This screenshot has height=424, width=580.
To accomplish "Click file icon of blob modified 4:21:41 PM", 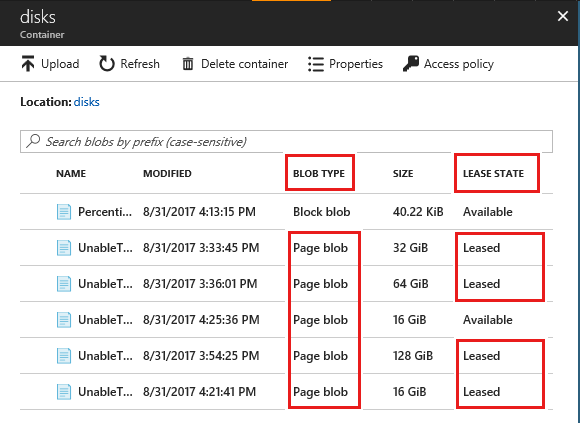I will point(64,392).
